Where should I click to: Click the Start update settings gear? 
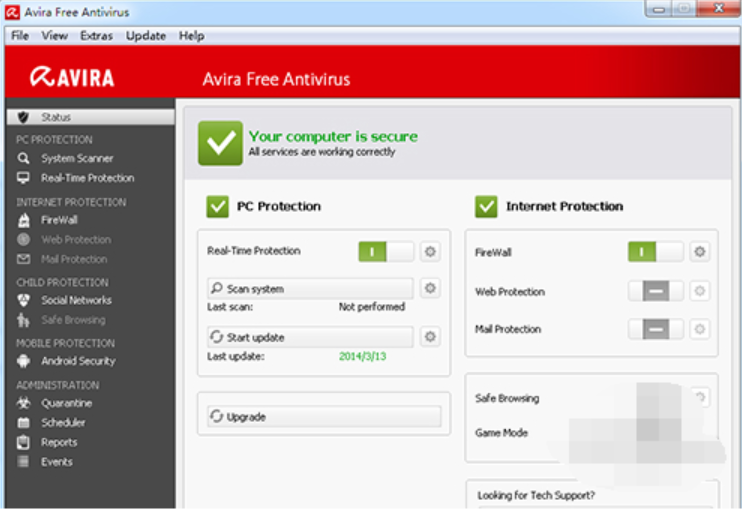pyautogui.click(x=430, y=337)
